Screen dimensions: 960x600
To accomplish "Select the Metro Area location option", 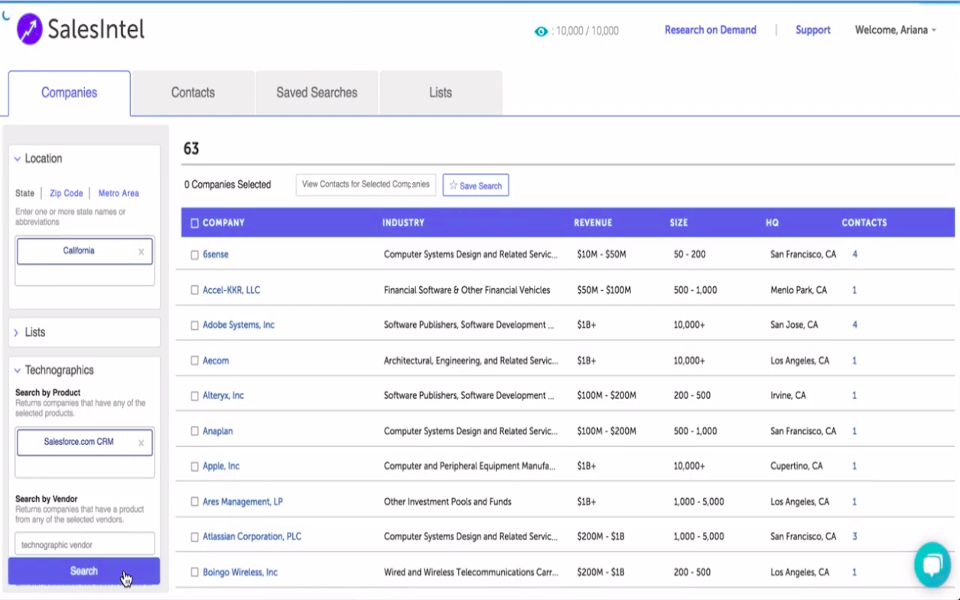I will [119, 193].
